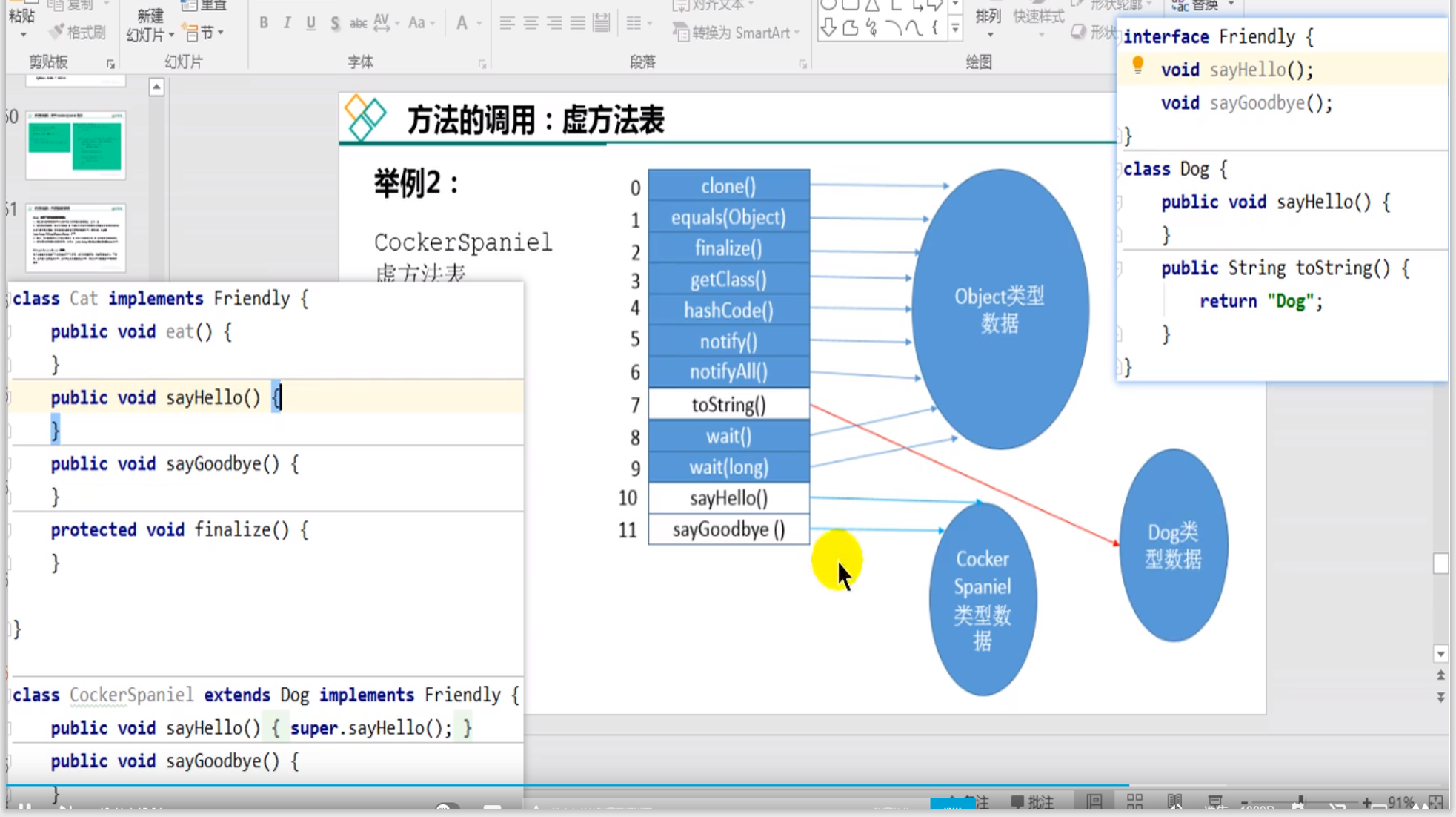Click the previous slide double arrow
Image resolution: width=1456 pixels, height=817 pixels.
point(1440,675)
